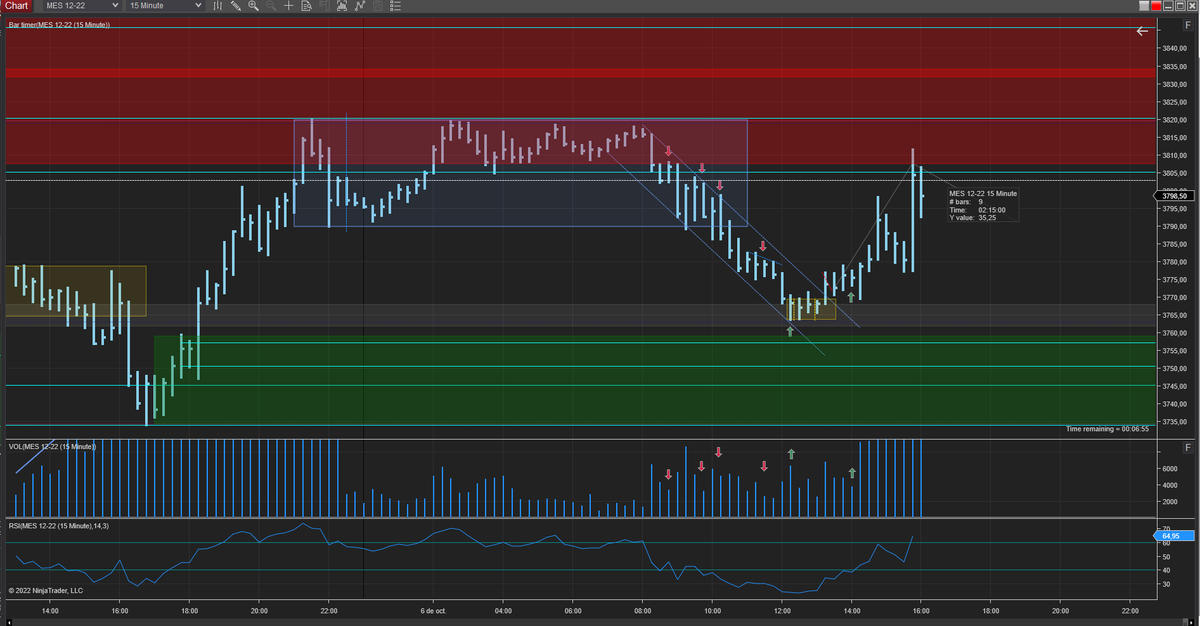Click the red interval link button
The image size is (1200, 626).
pyautogui.click(x=1156, y=6)
